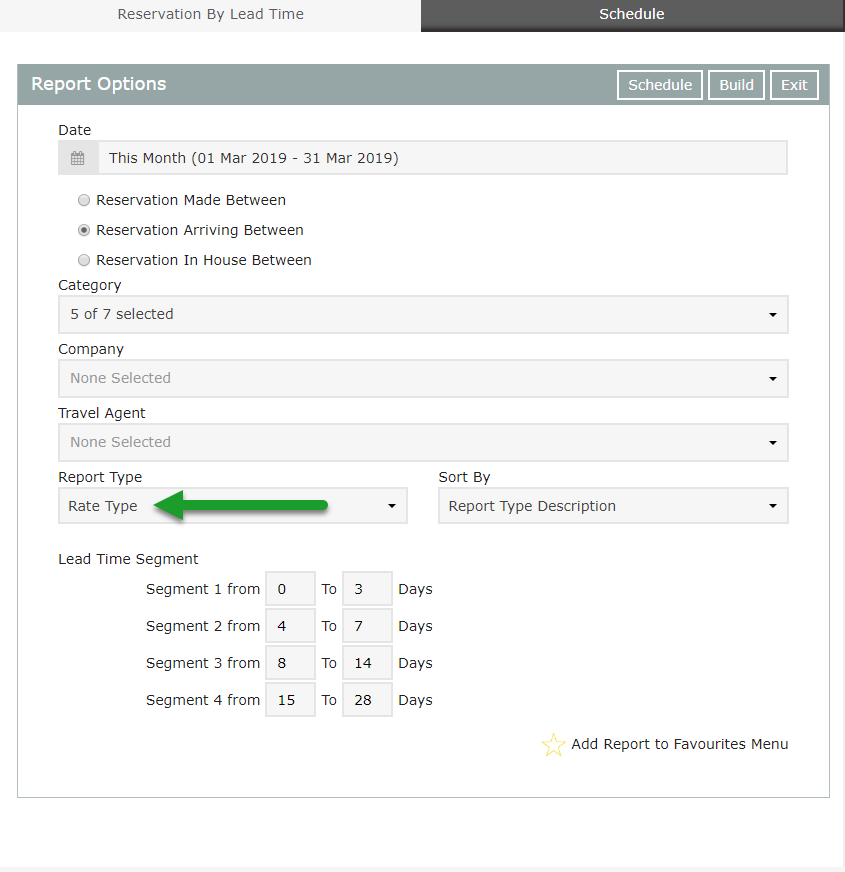Screen dimensions: 845x872
Task: Click the Report Options heading
Action: coord(98,84)
